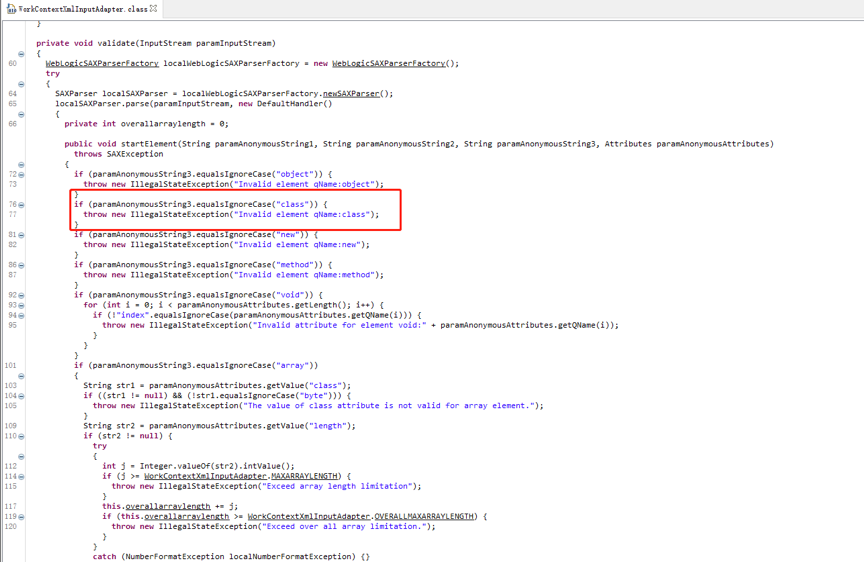
Task: Click line number 60 in the gutter
Action: tap(12, 63)
